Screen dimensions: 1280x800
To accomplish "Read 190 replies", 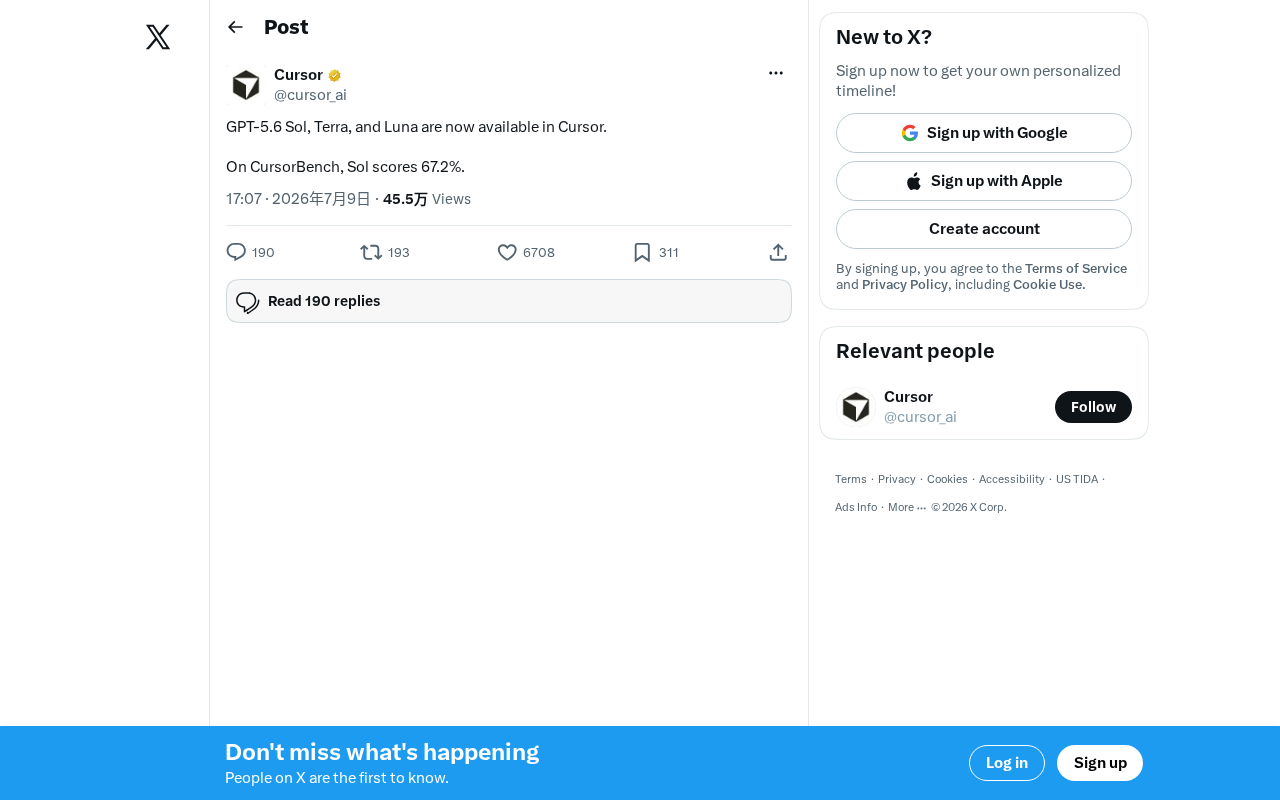I will coord(509,301).
